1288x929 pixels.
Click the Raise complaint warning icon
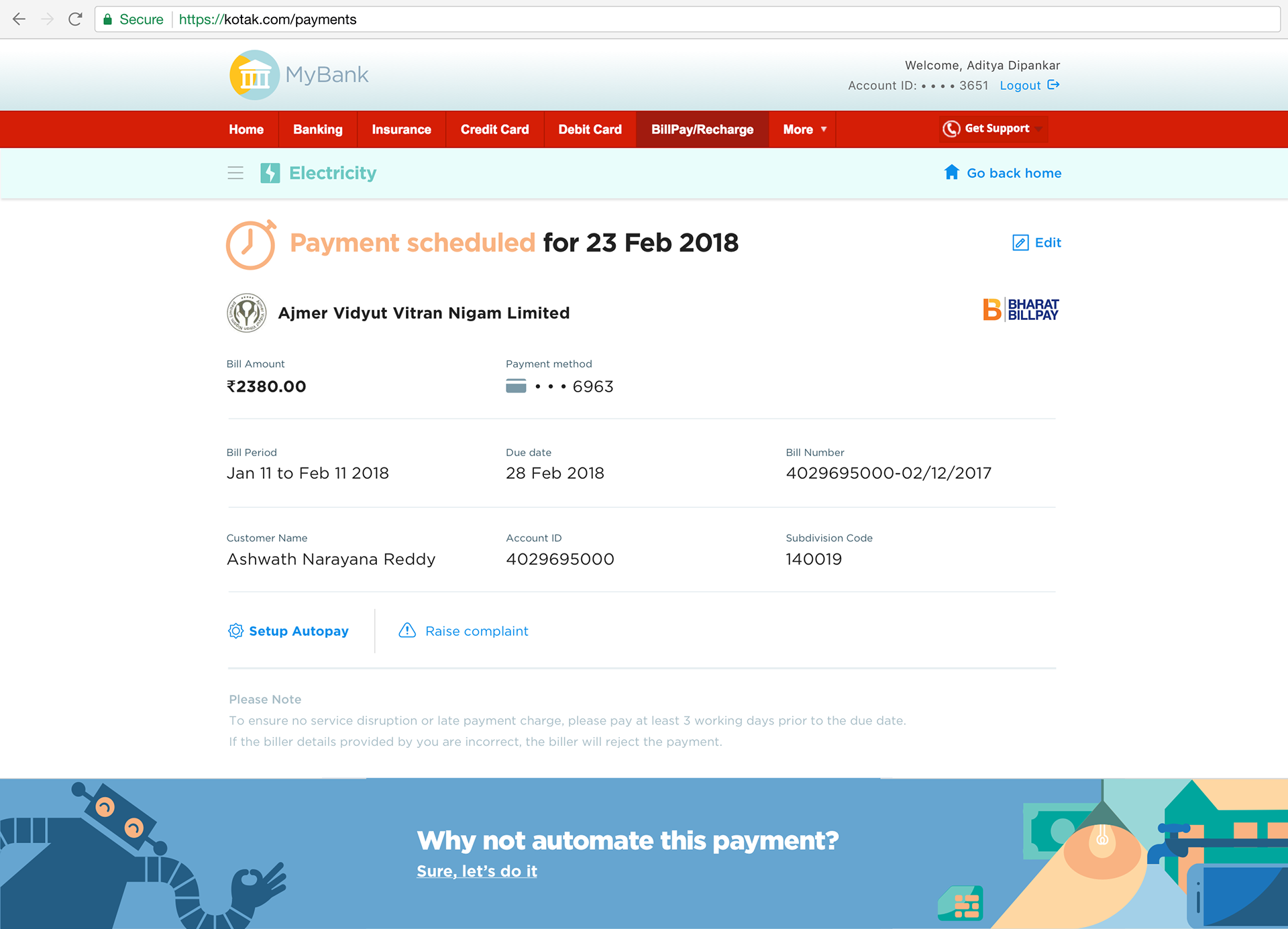[407, 630]
